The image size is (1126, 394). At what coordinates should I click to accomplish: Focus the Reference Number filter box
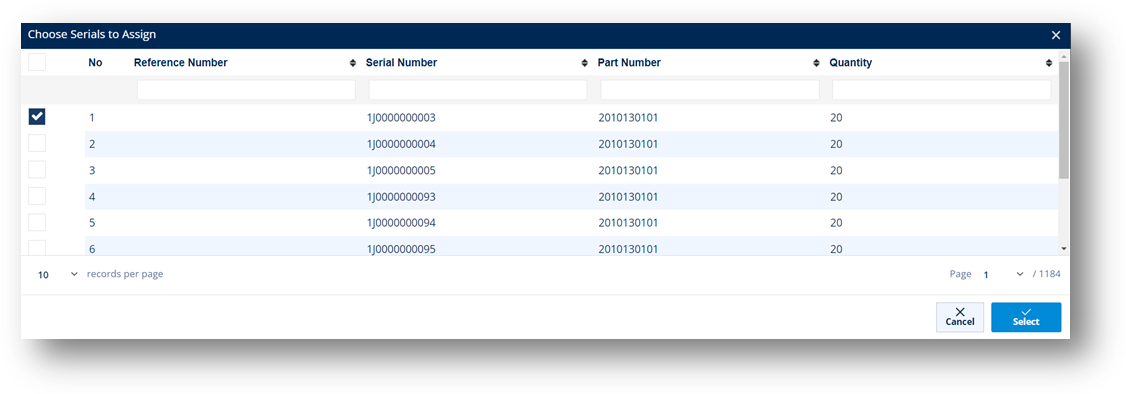coord(246,90)
